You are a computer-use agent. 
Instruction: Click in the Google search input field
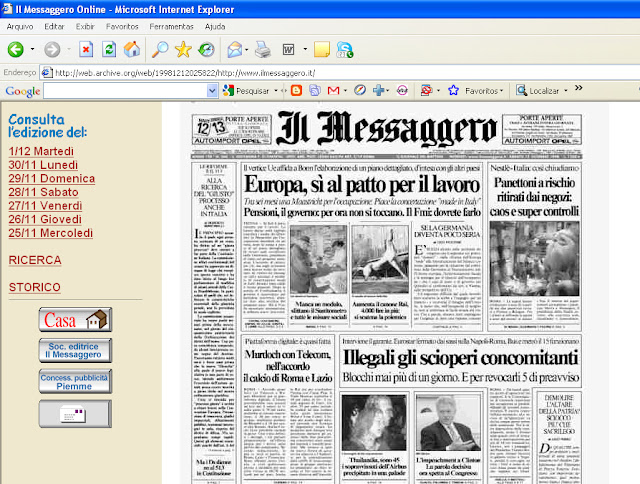click(x=125, y=91)
